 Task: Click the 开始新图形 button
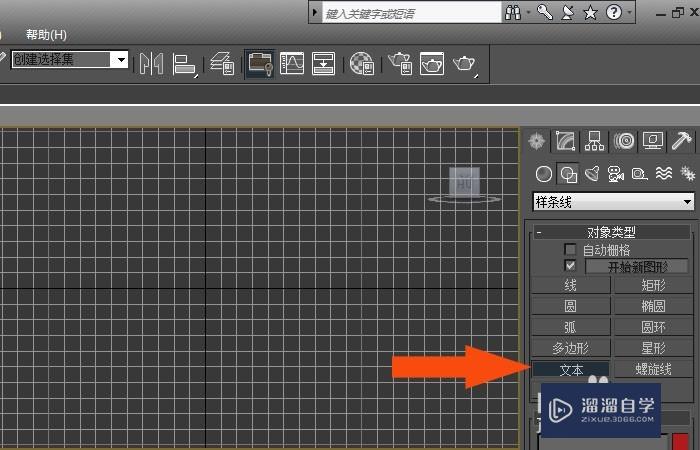(x=637, y=267)
